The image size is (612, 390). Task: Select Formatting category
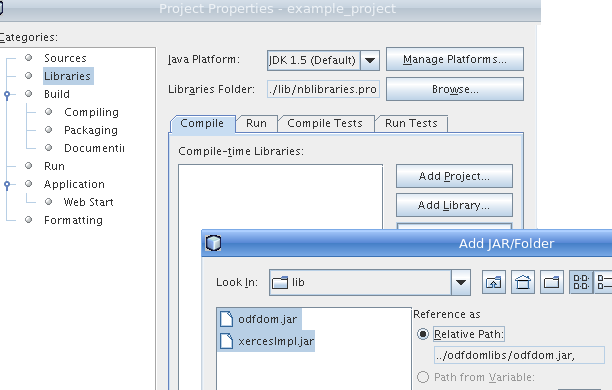click(x=73, y=220)
